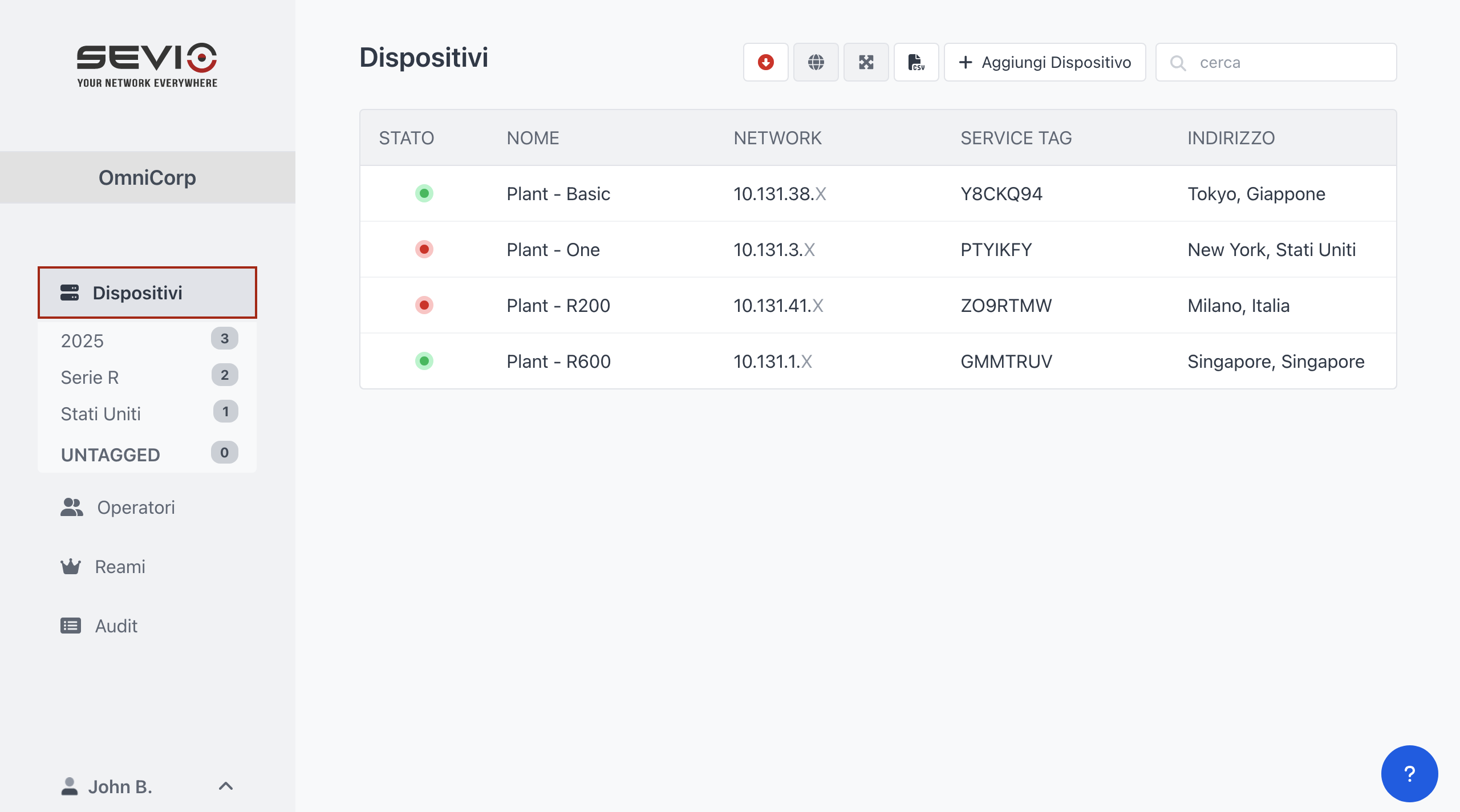Viewport: 1460px width, 812px height.
Task: Click the blue help question mark button
Action: tap(1409, 774)
